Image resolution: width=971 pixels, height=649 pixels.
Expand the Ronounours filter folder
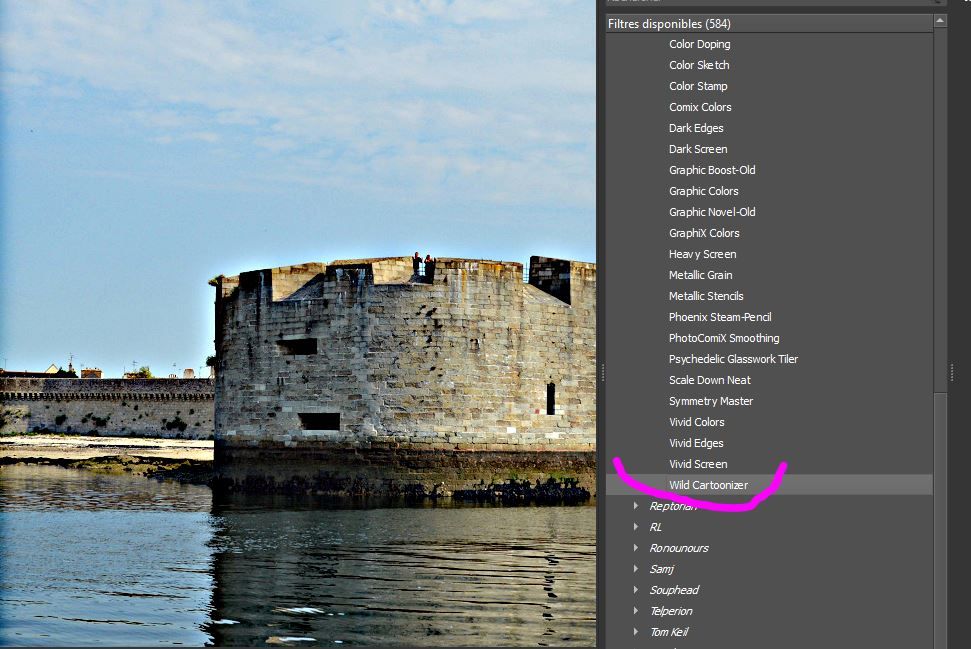[636, 548]
